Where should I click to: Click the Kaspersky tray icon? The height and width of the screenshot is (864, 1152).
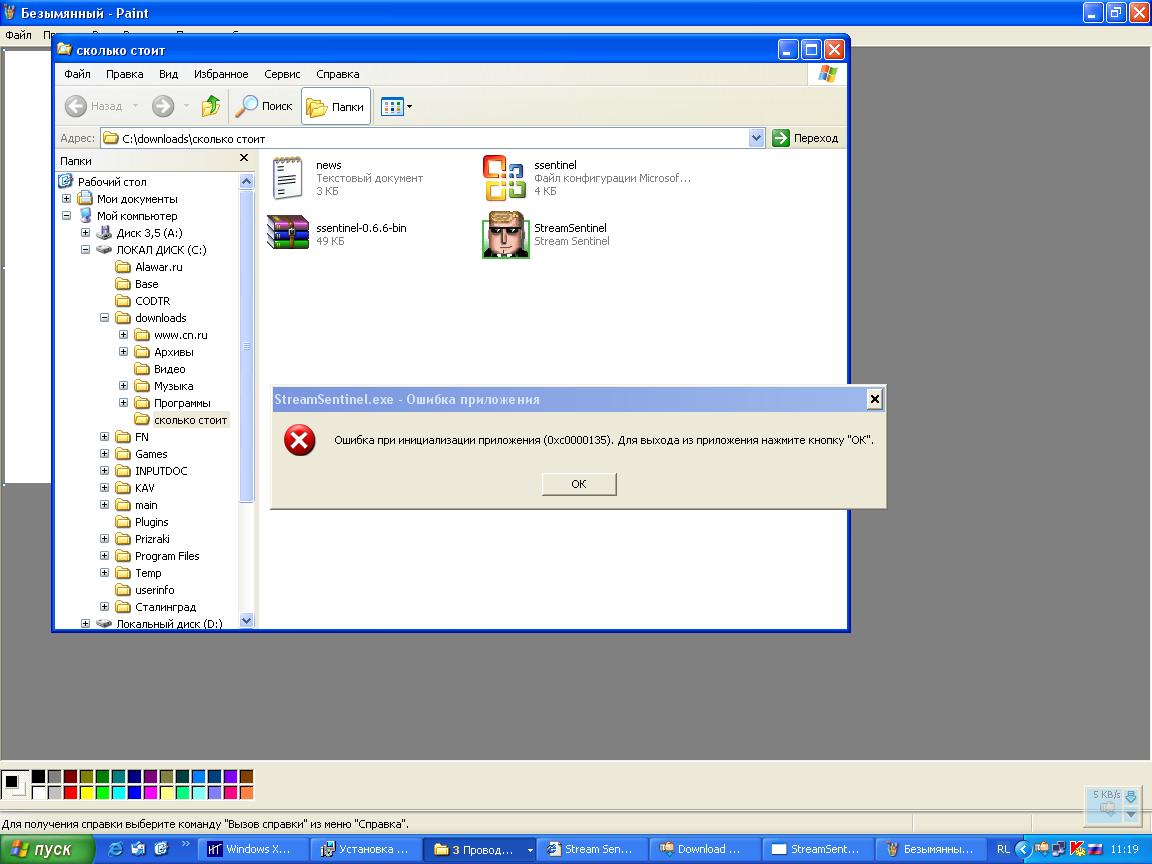click(1078, 849)
